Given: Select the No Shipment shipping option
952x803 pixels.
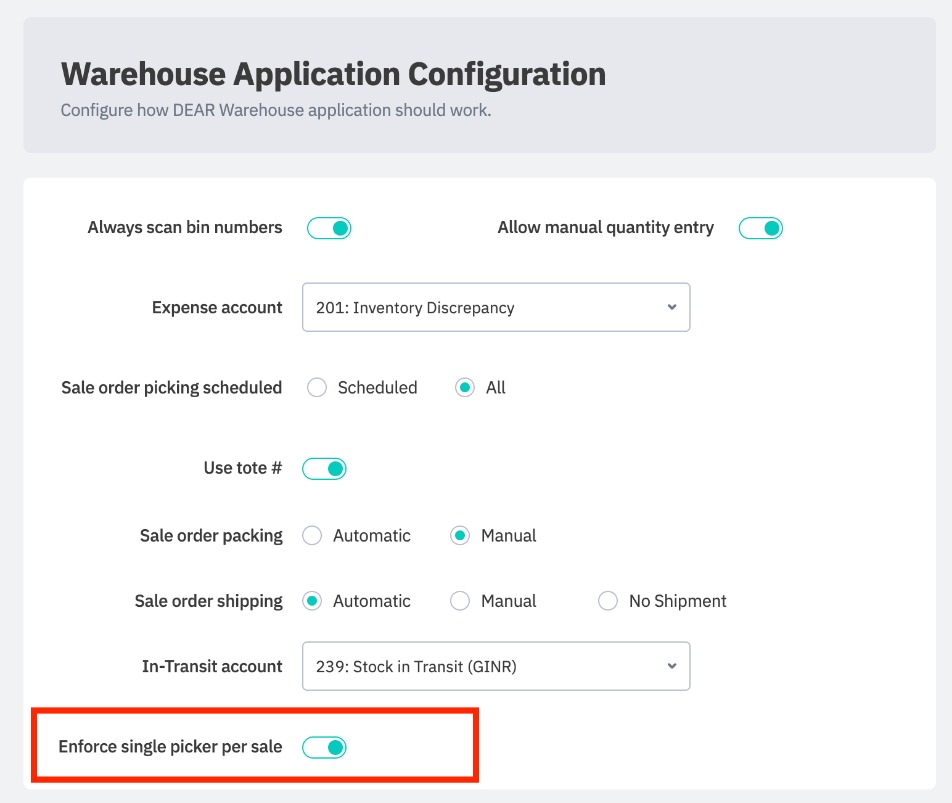Looking at the screenshot, I should point(608,601).
